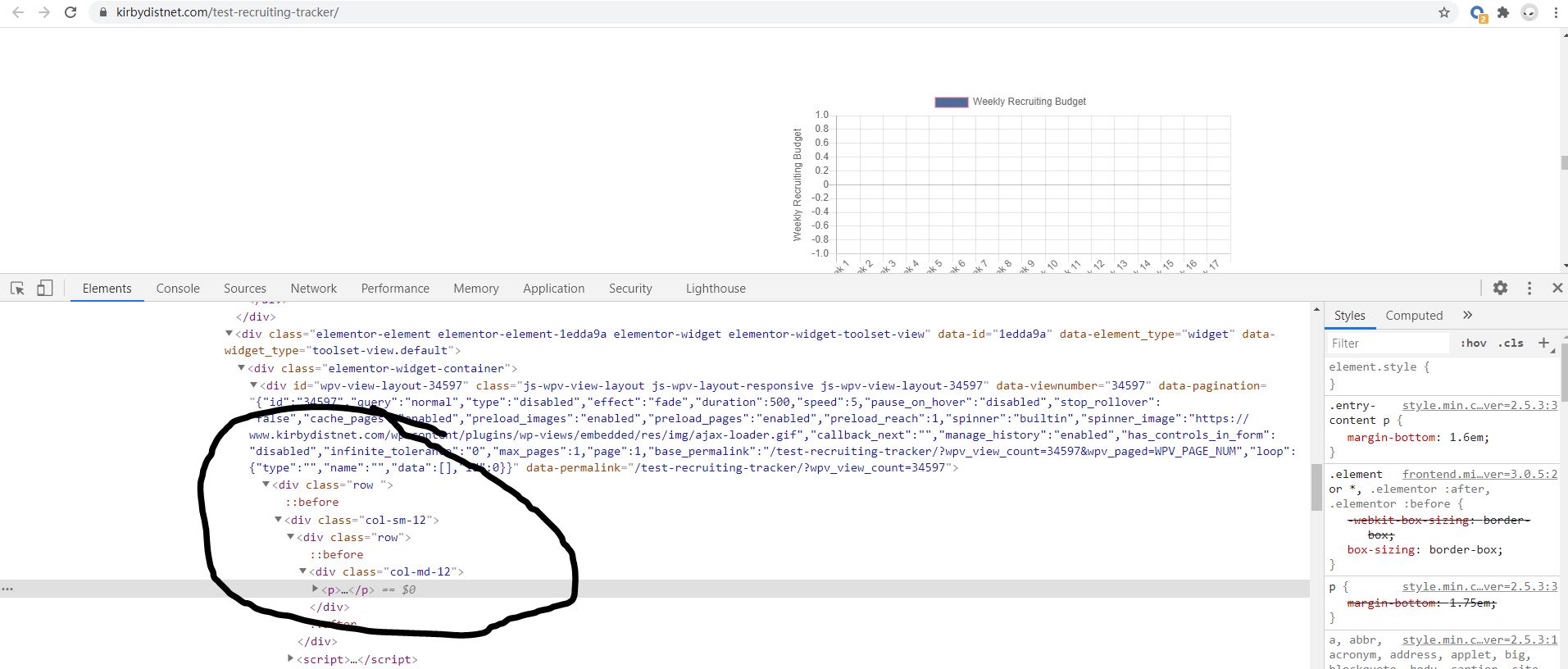Toggle the .cls class editor

point(1511,343)
